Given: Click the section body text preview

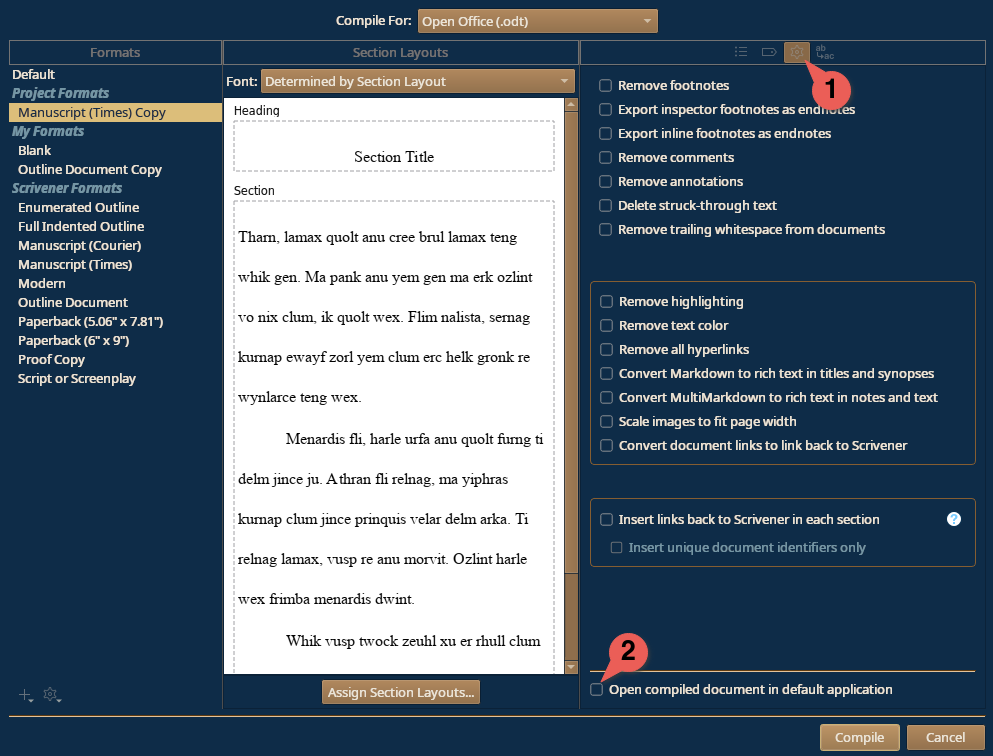Looking at the screenshot, I should tap(394, 437).
